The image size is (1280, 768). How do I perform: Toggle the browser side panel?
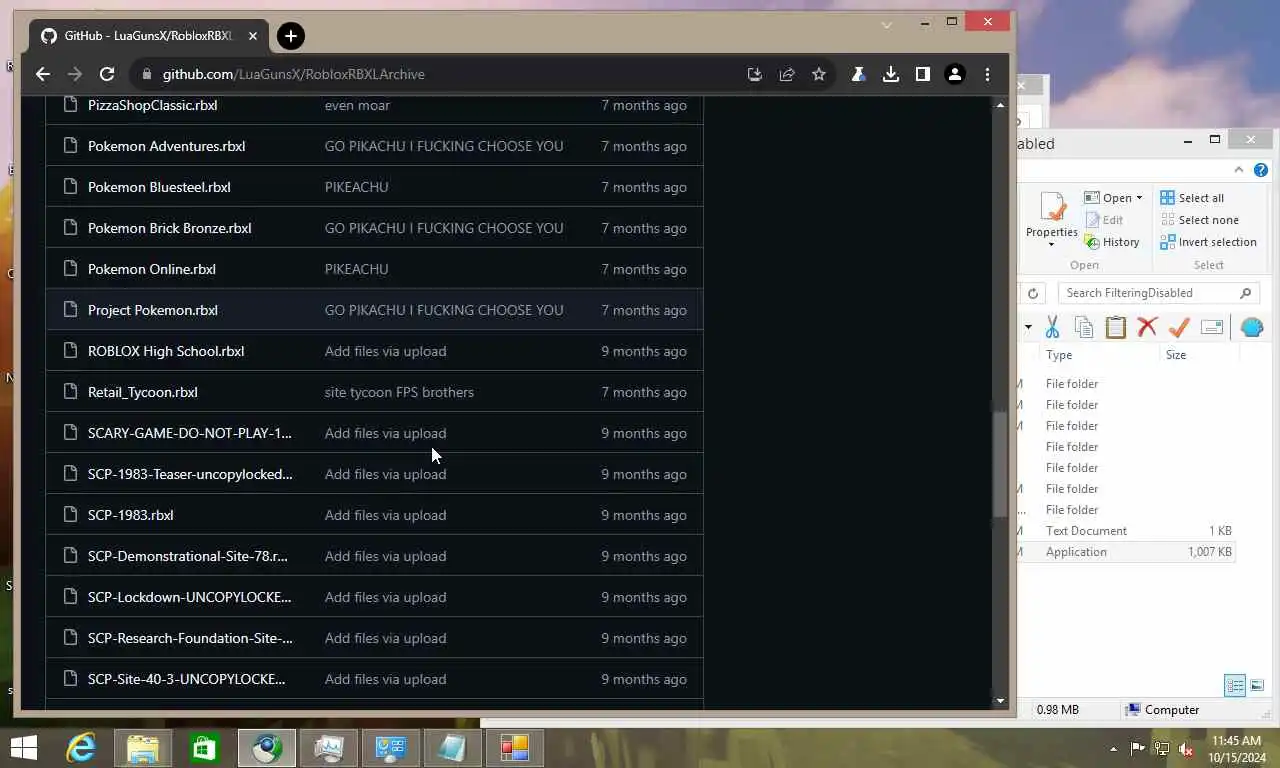pyautogui.click(x=922, y=74)
